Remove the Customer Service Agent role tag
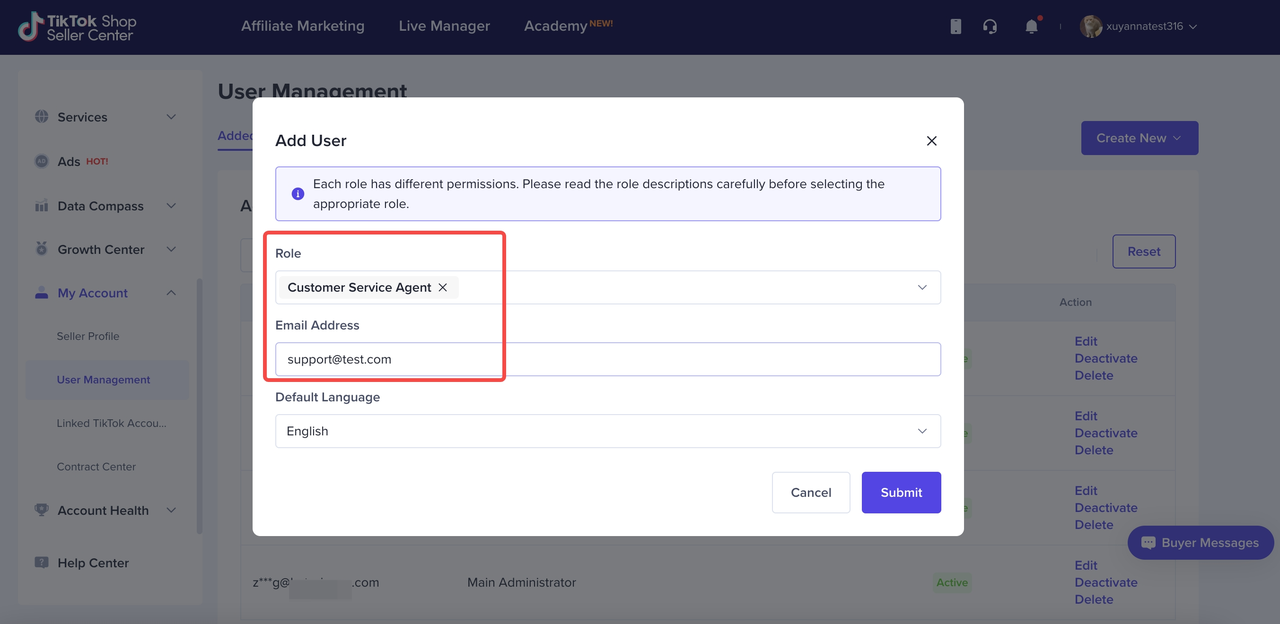The image size is (1280, 624). [443, 288]
